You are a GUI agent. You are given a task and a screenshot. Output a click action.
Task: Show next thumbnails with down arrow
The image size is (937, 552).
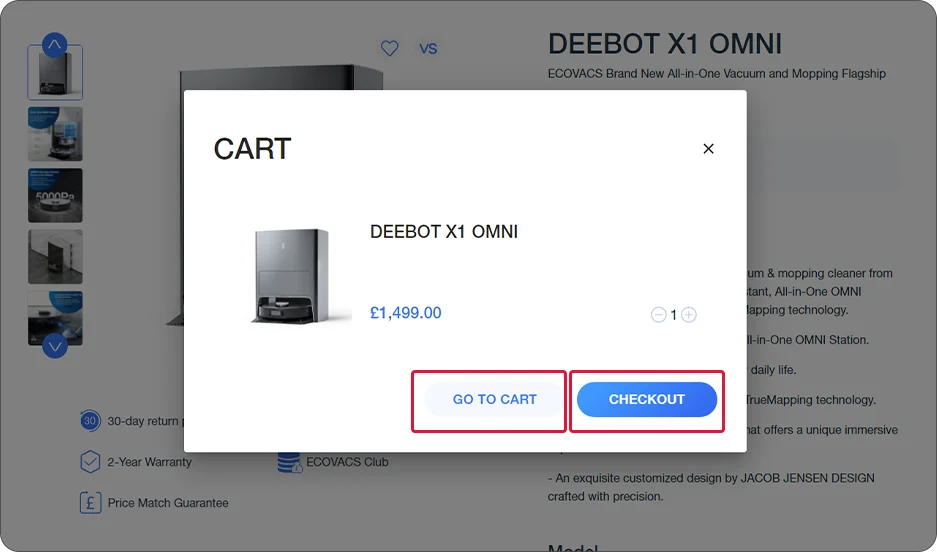[x=54, y=346]
